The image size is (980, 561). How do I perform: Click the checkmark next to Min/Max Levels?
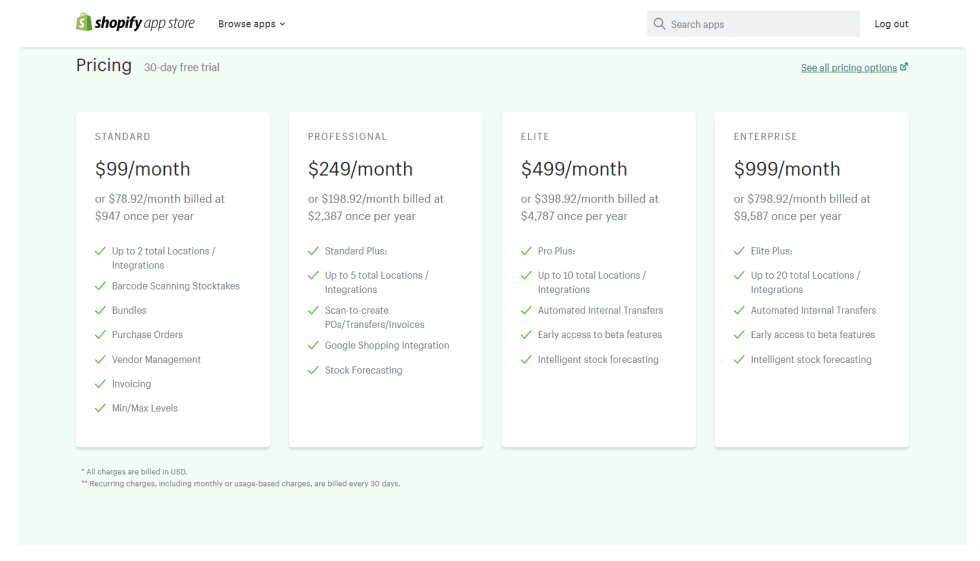[100, 409]
